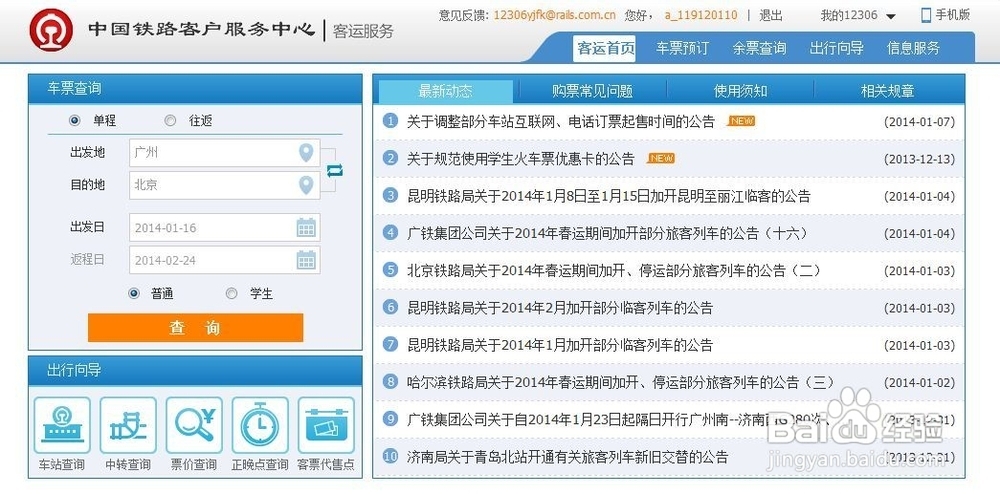Screen dimensions: 1000x494
Task: Expand the 我的12306 dropdown arrow
Action: (x=891, y=17)
